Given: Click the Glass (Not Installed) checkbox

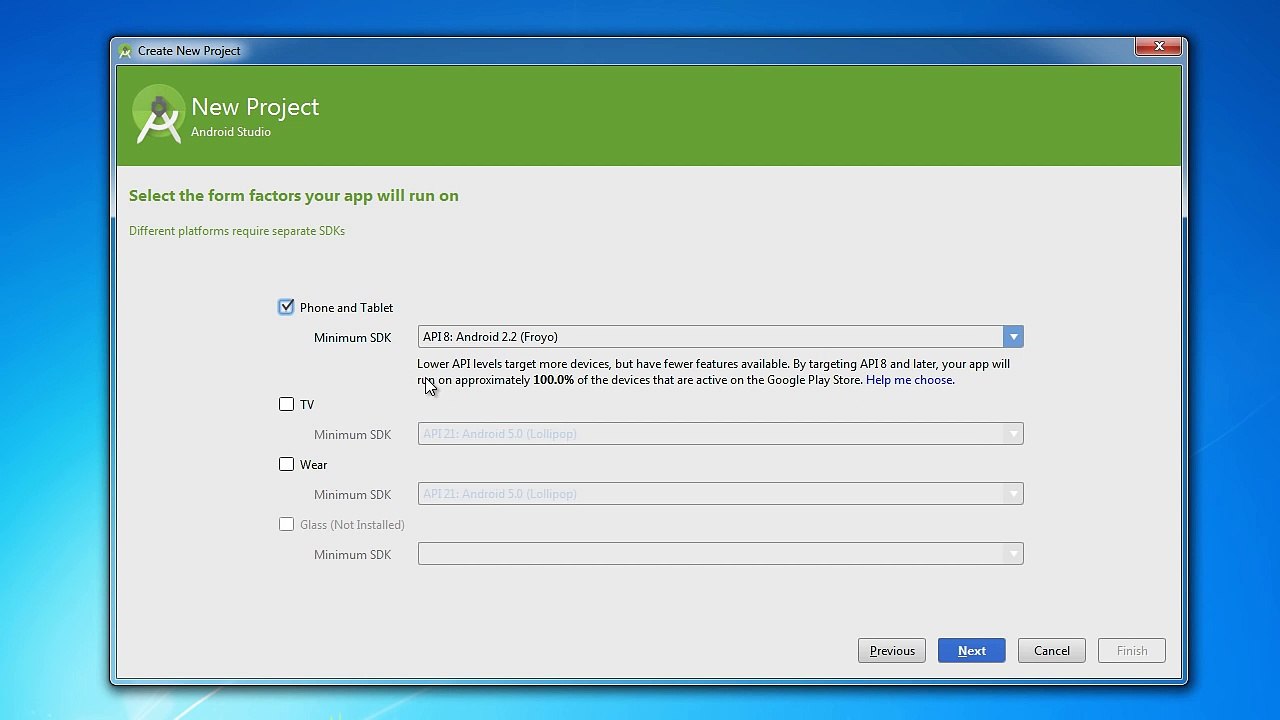Looking at the screenshot, I should (286, 524).
